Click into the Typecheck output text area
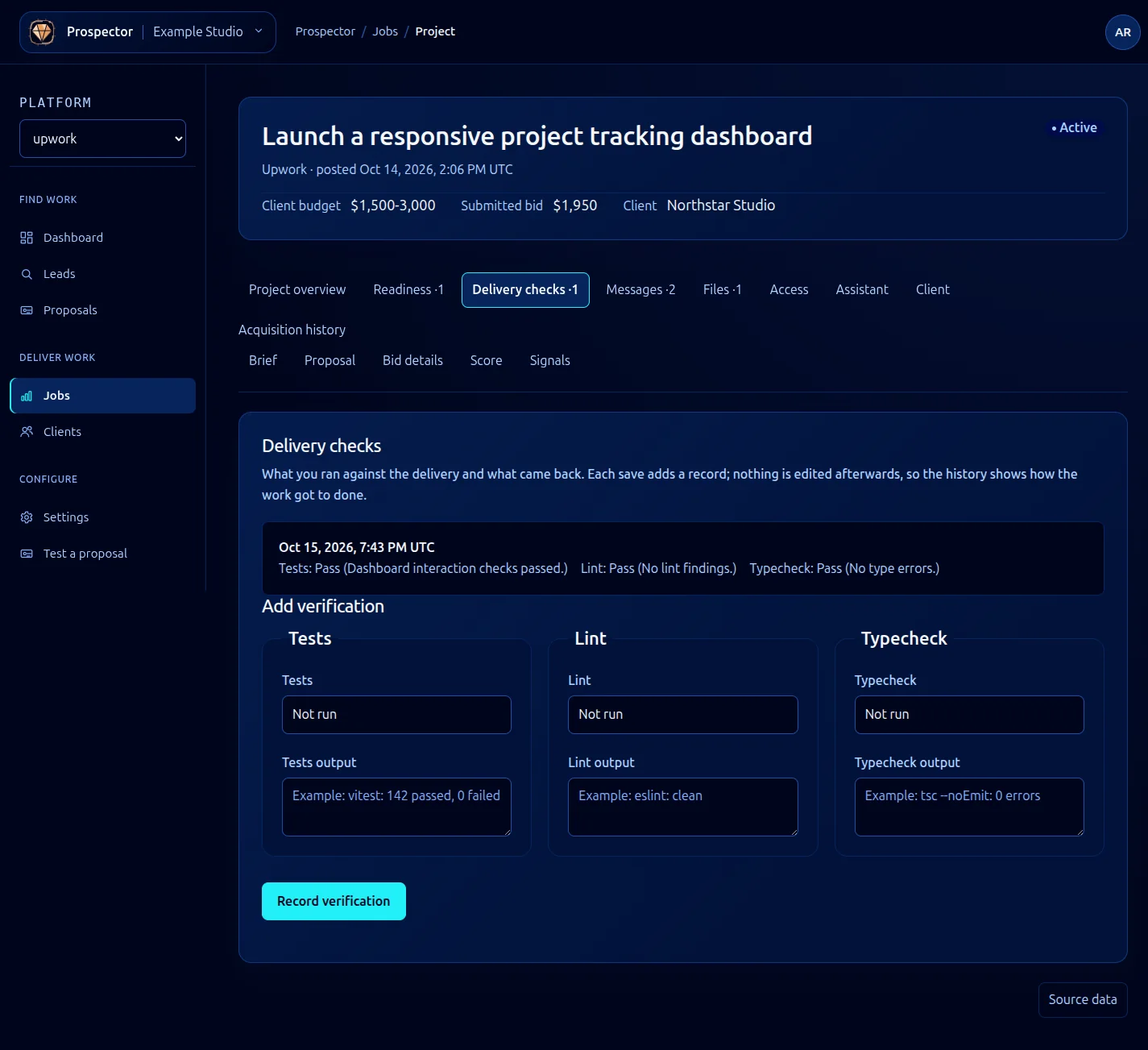This screenshot has width=1148, height=1050. [x=969, y=807]
